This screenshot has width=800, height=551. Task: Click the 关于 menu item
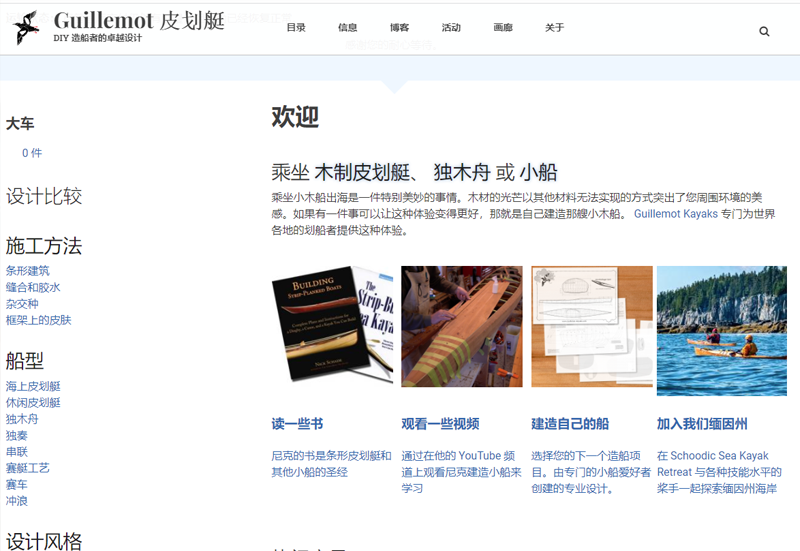click(554, 28)
